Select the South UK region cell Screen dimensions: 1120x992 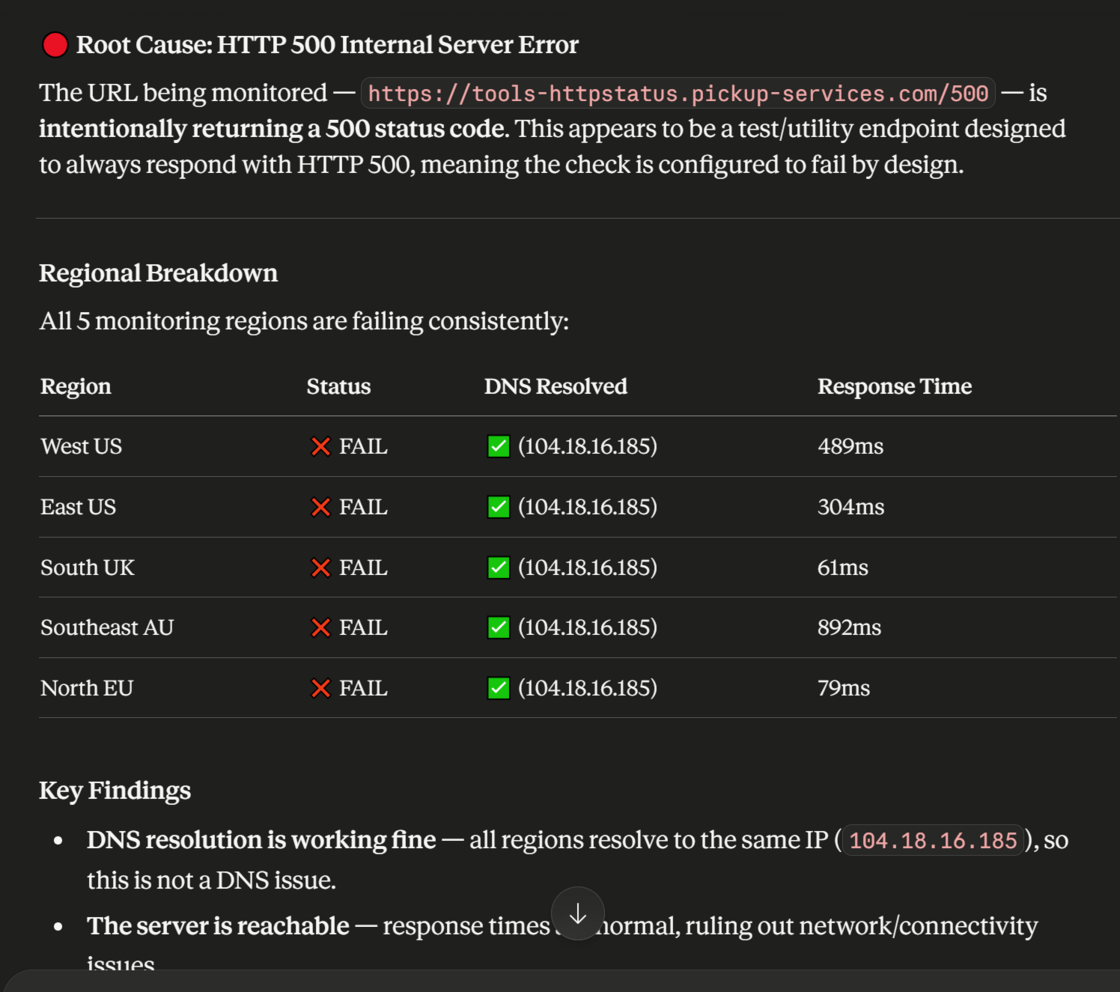tap(87, 568)
